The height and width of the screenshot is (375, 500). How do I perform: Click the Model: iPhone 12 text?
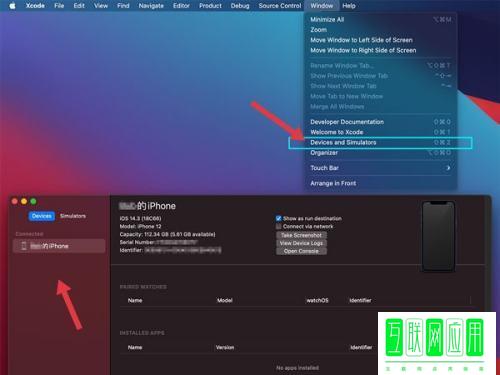pyautogui.click(x=140, y=226)
